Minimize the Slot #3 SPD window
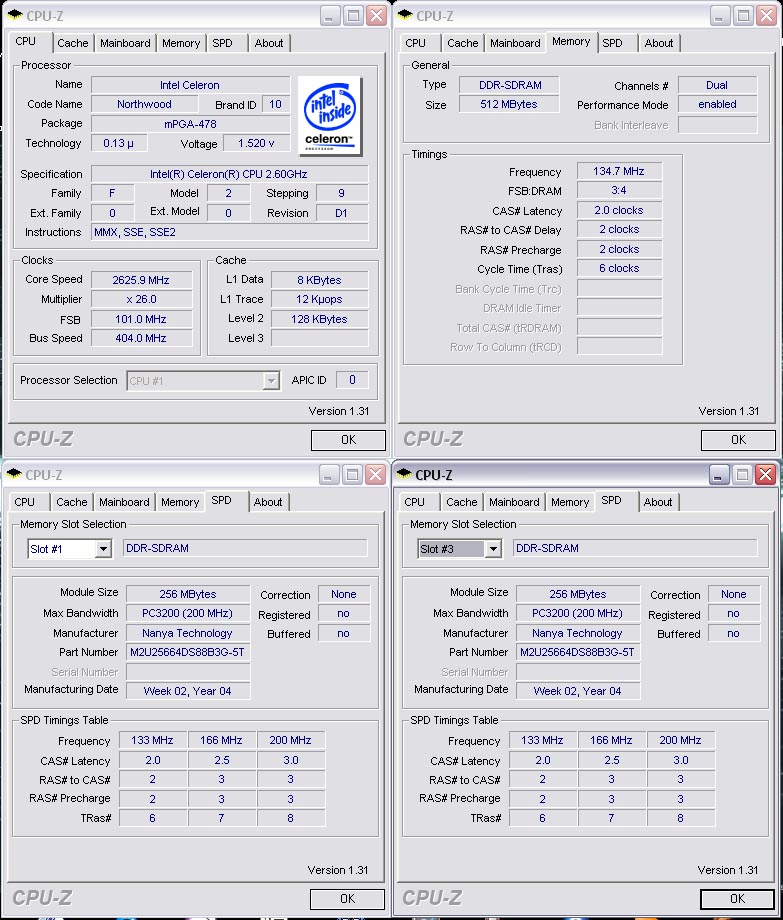 point(719,475)
